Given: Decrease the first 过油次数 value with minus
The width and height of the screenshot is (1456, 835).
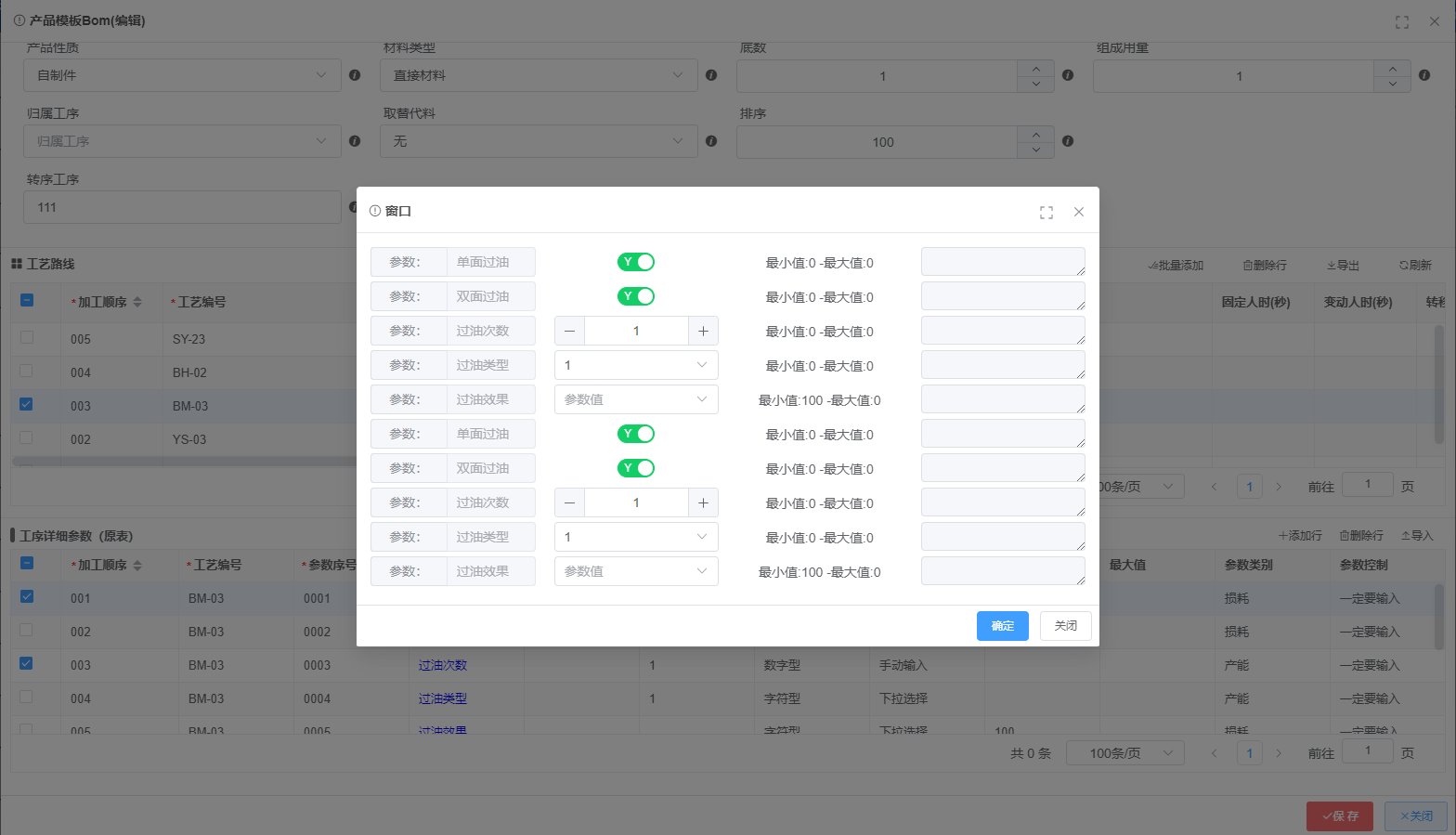Looking at the screenshot, I should coord(569,331).
